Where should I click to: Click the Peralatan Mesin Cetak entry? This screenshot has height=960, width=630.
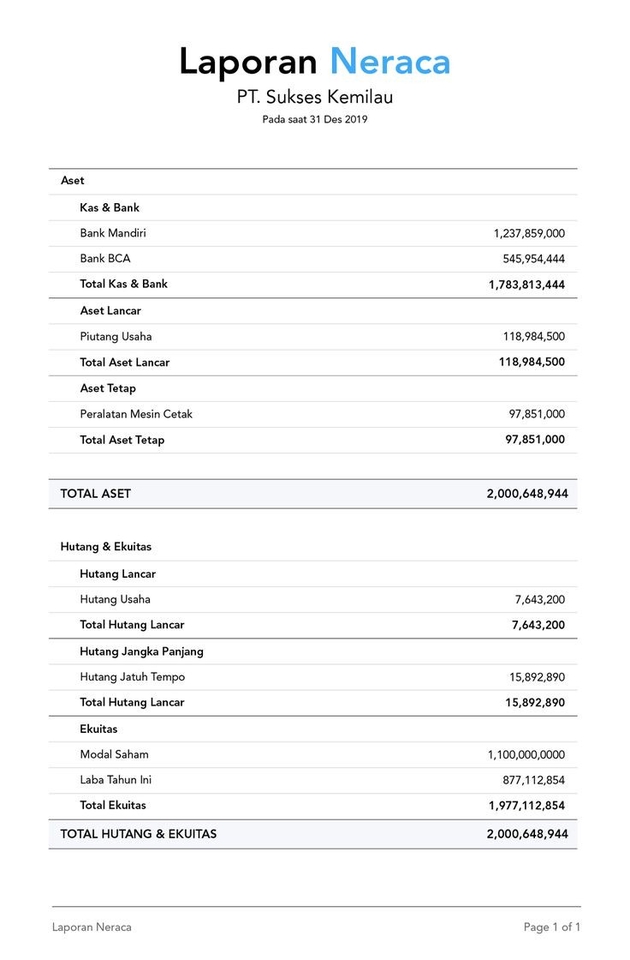coord(136,414)
